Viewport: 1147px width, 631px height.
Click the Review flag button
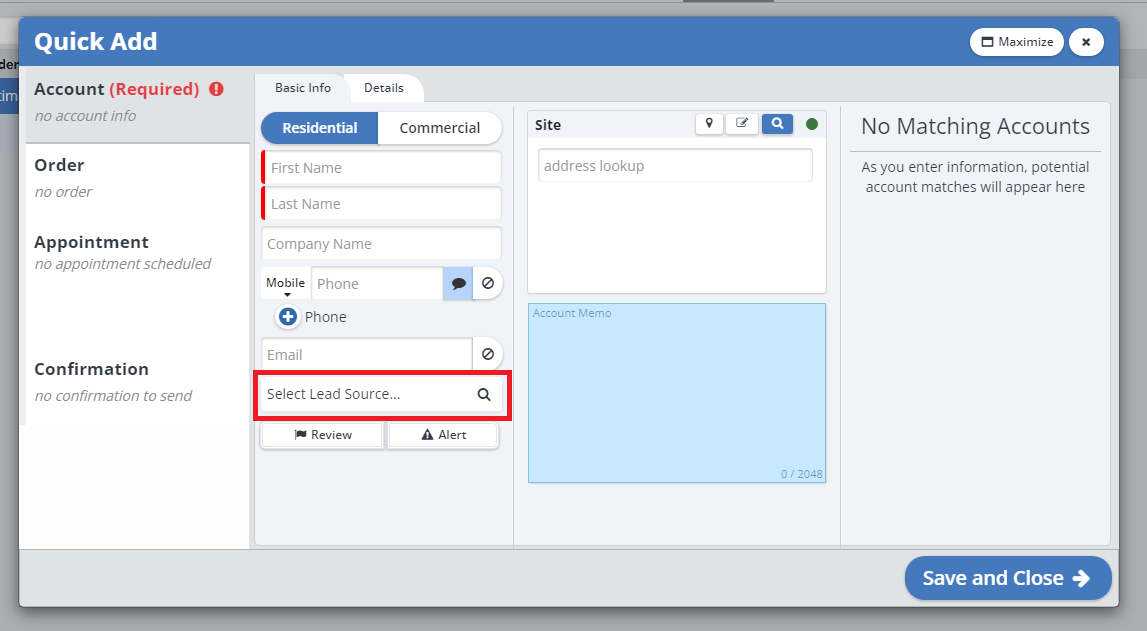coord(322,435)
